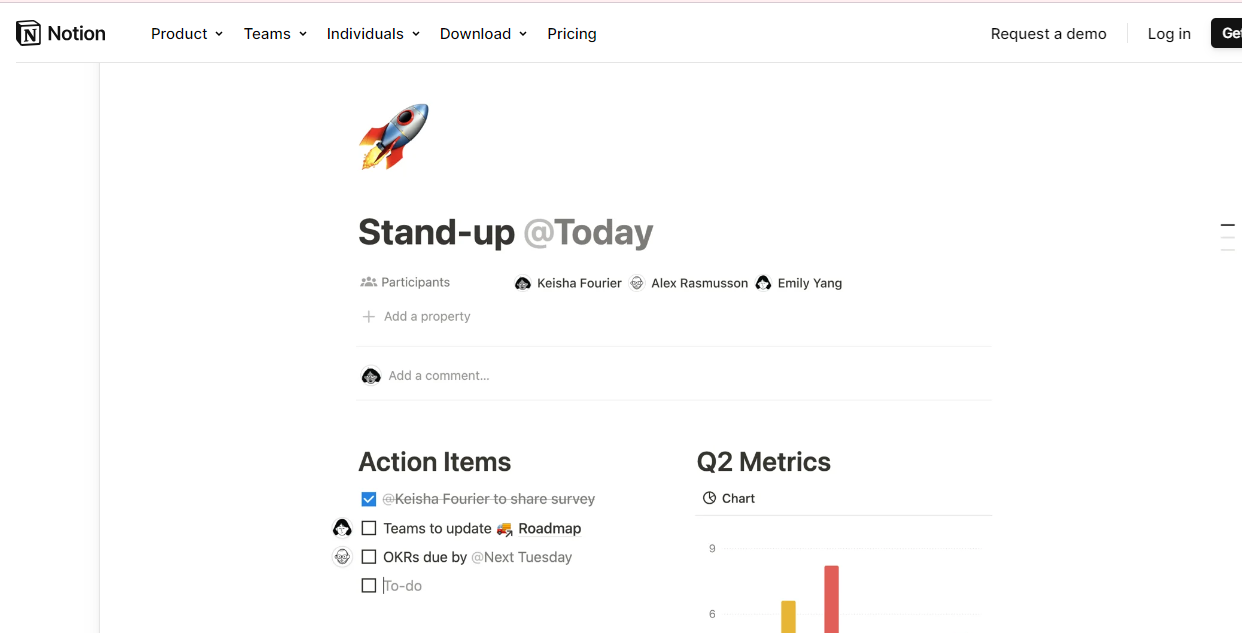
Task: Expand the Product dropdown menu
Action: (186, 33)
